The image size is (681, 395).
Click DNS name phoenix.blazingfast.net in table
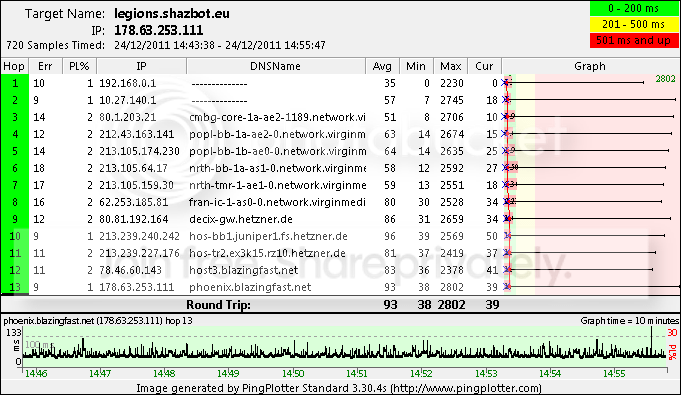point(250,287)
